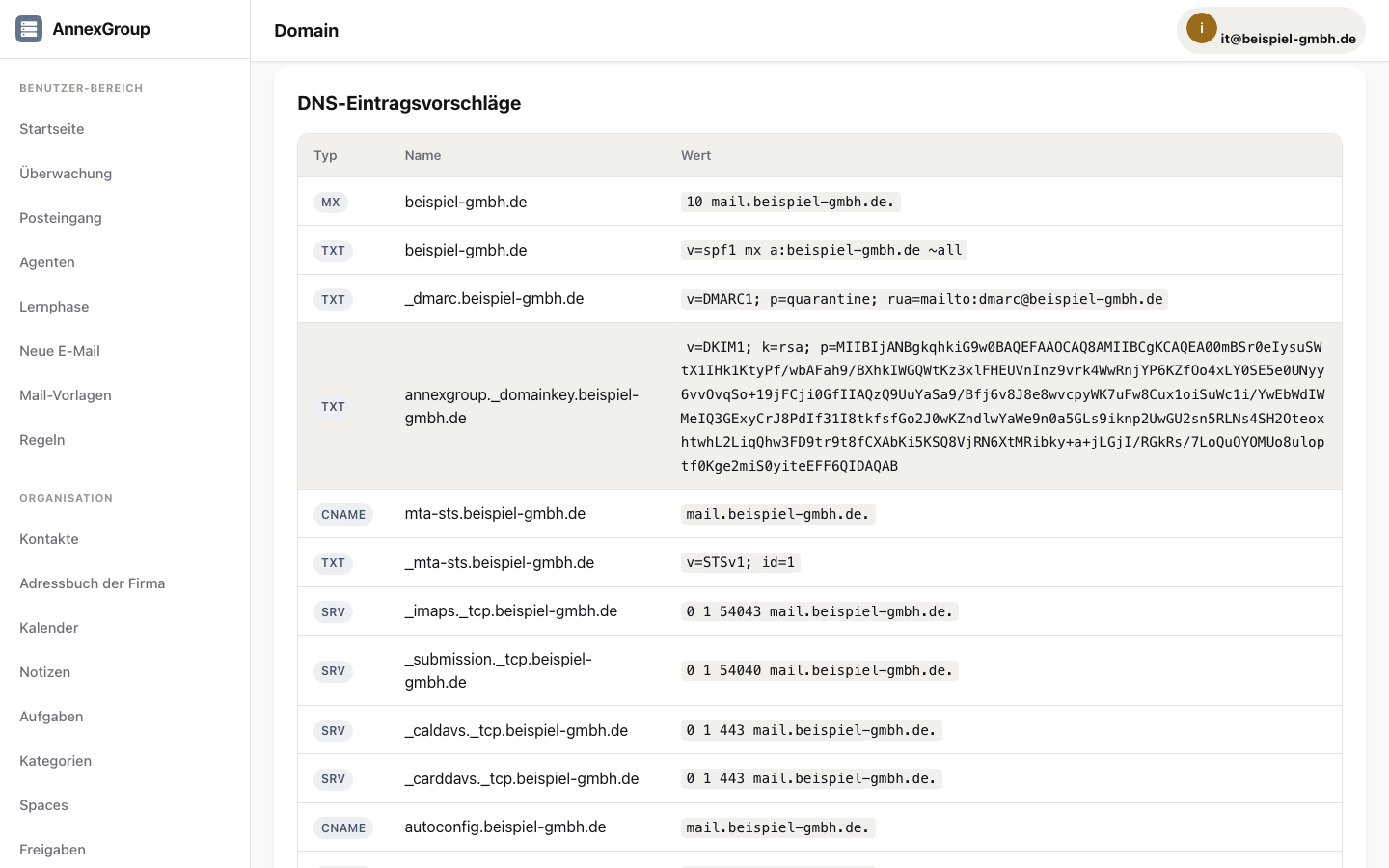Viewport: 1389px width, 868px height.
Task: Open the it@beispiel-gmbh.de account menu
Action: (x=1270, y=30)
